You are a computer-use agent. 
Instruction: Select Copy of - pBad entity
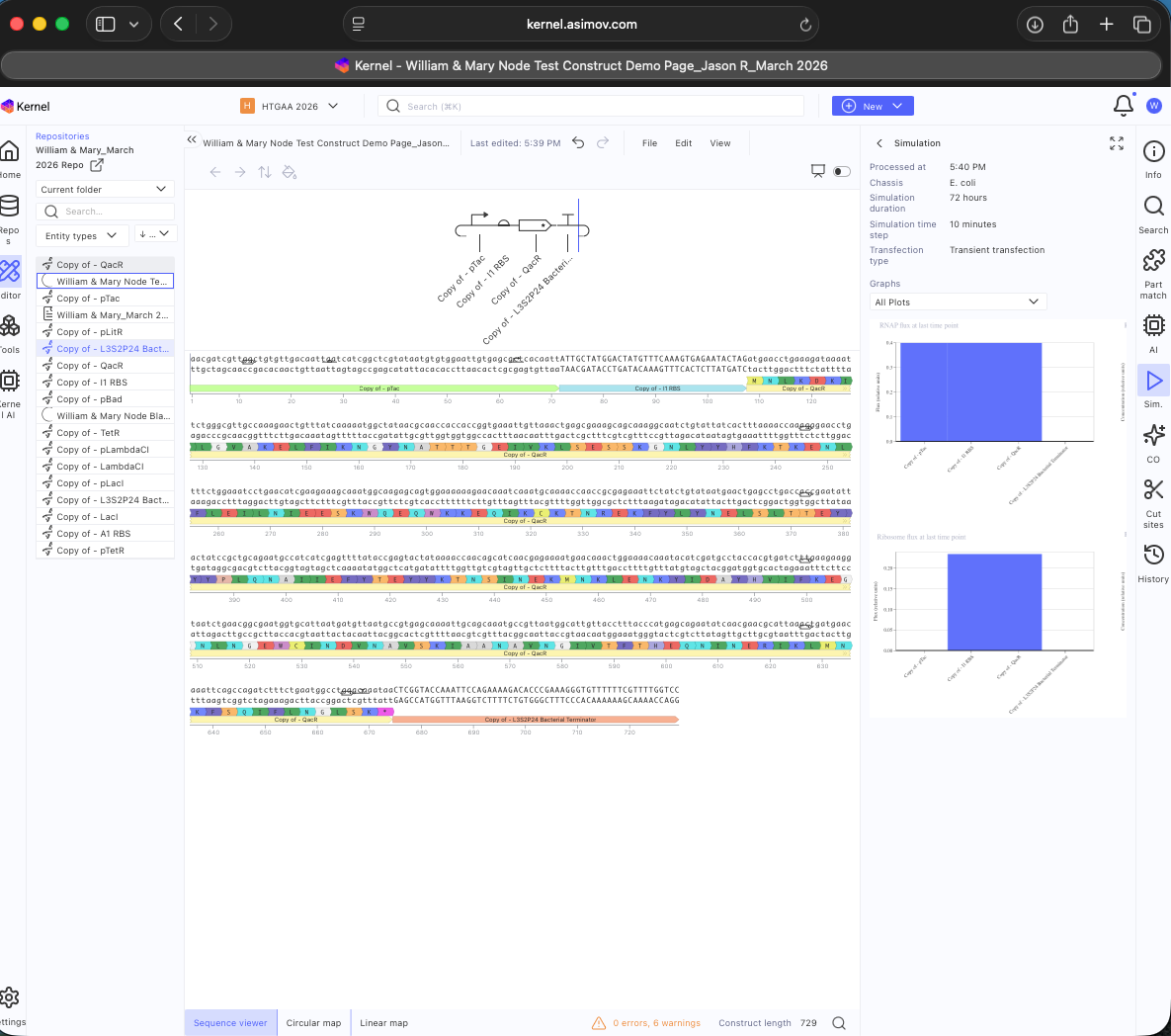pos(106,398)
